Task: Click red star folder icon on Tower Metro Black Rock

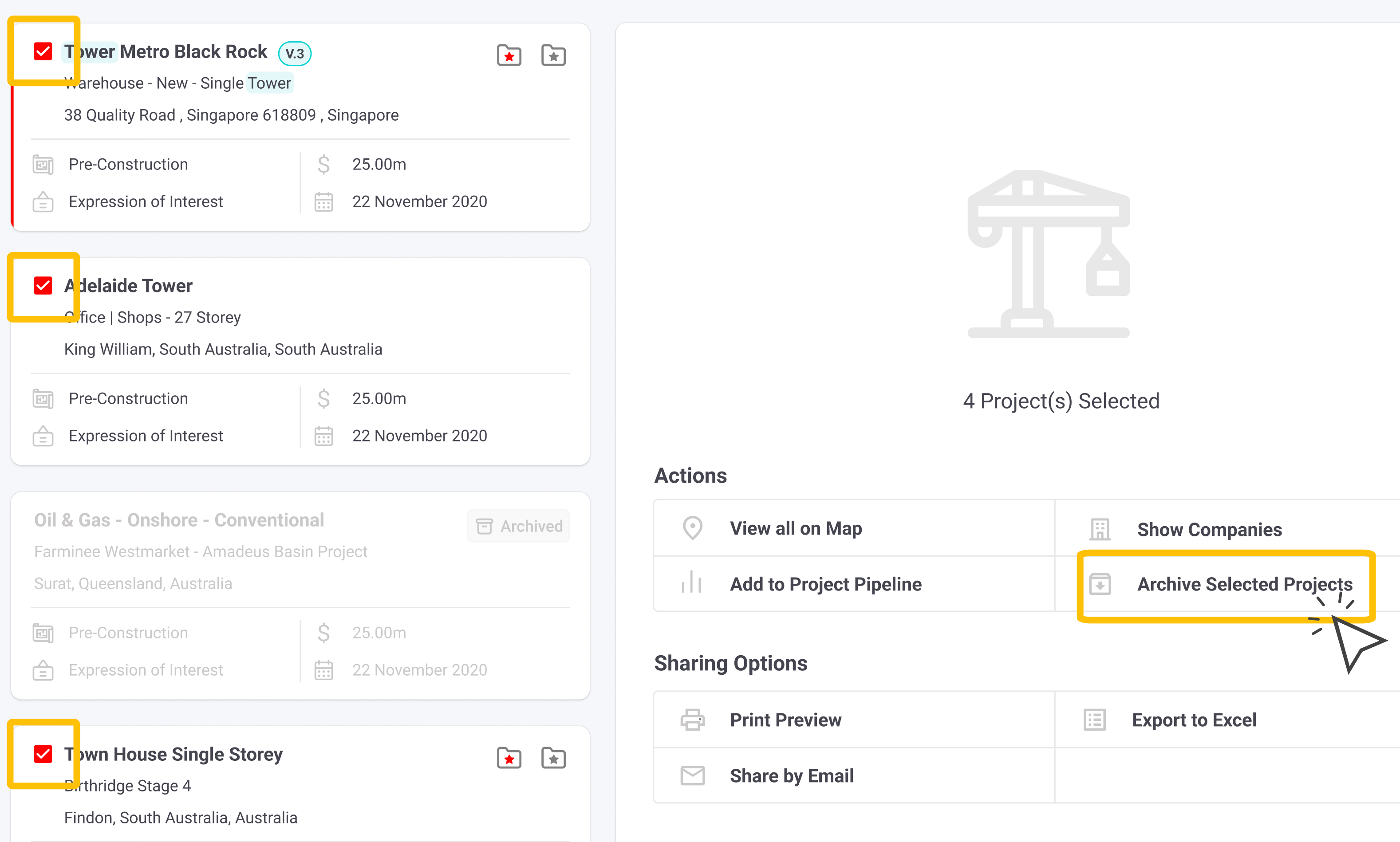Action: tap(509, 55)
